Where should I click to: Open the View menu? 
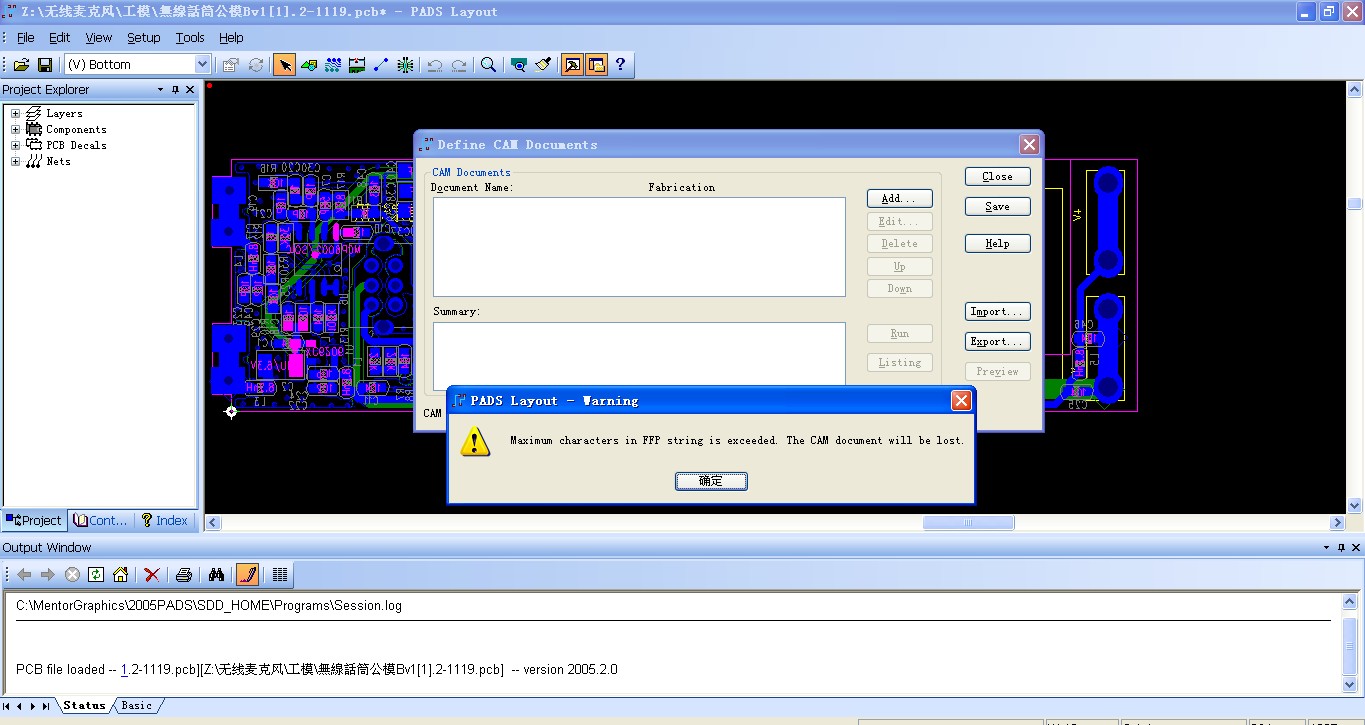click(99, 38)
